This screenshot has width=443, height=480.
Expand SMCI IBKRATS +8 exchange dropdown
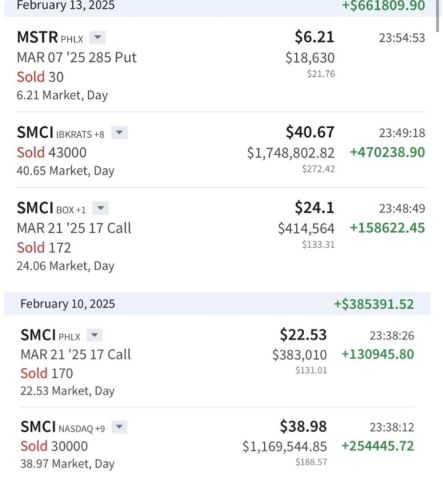[119, 133]
